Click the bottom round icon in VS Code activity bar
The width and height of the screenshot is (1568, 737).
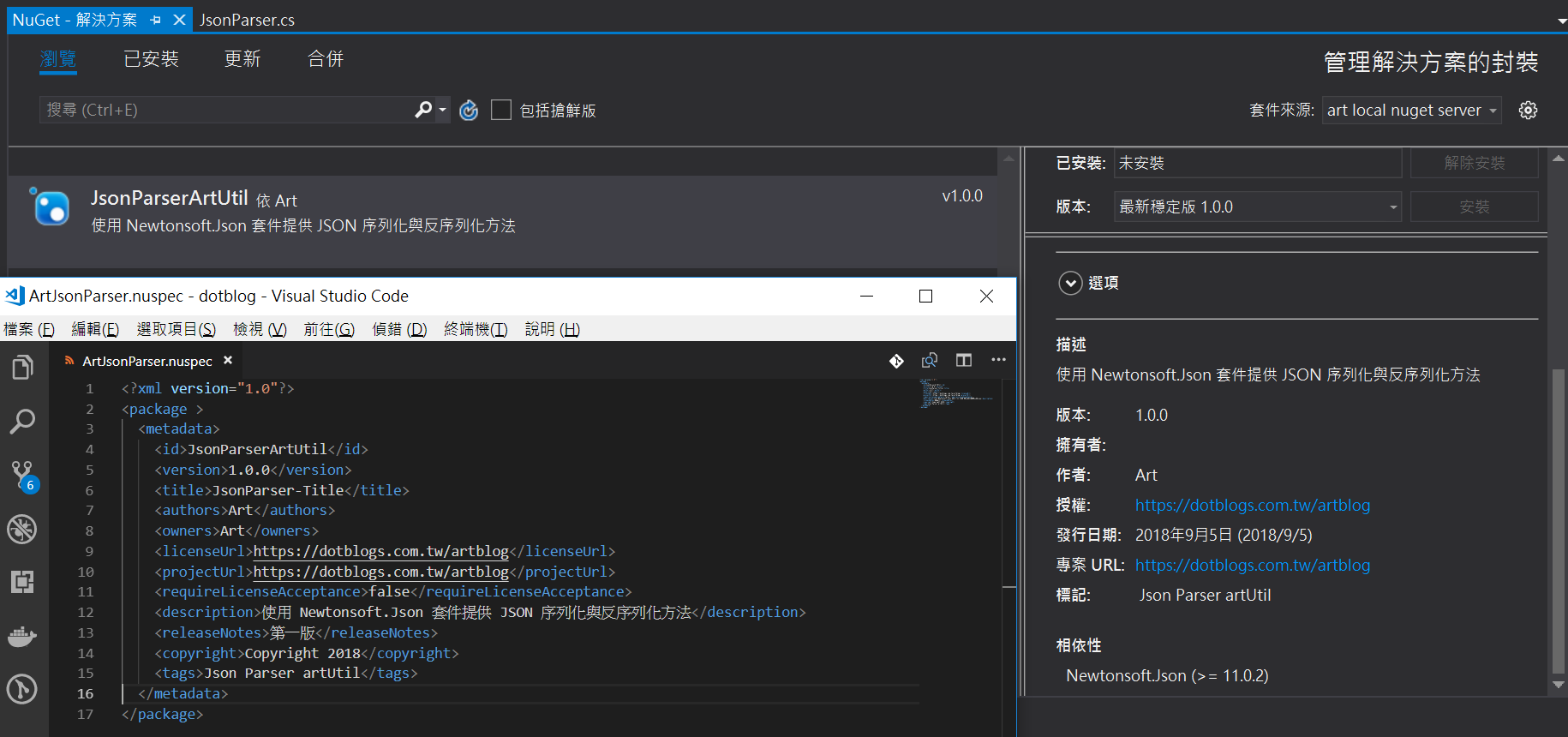22,689
